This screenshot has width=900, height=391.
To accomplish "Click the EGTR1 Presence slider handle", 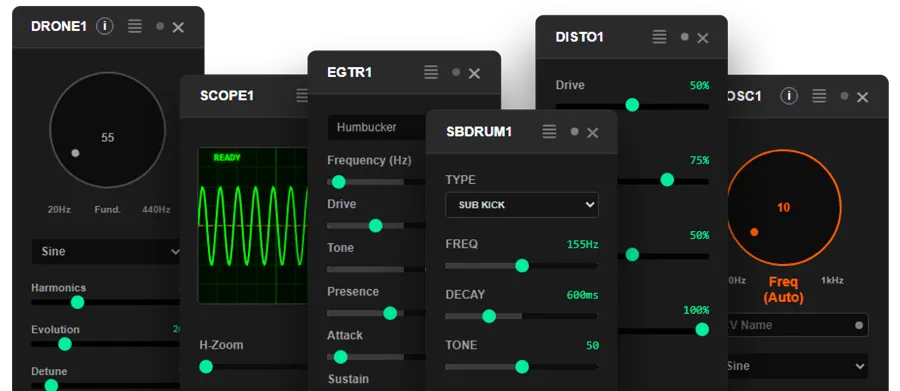I will pyautogui.click(x=390, y=313).
